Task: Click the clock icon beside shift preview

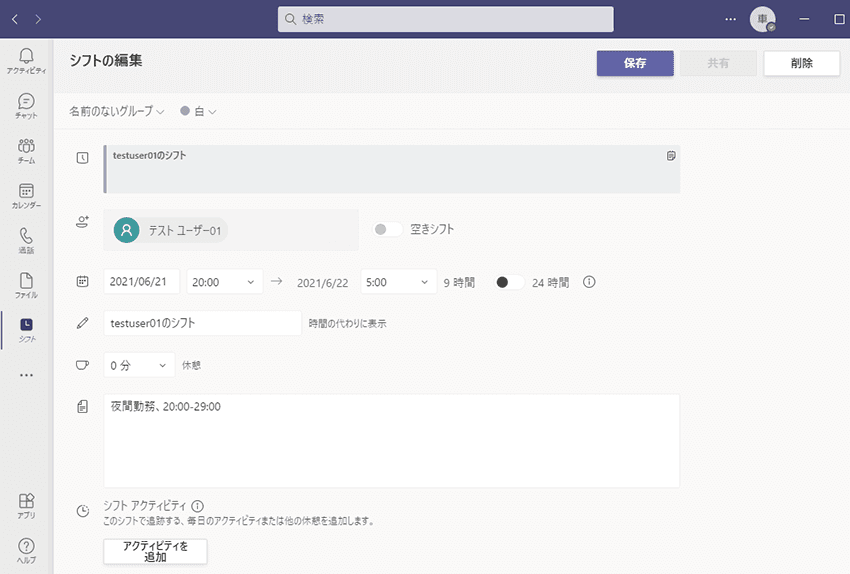Action: [x=82, y=158]
